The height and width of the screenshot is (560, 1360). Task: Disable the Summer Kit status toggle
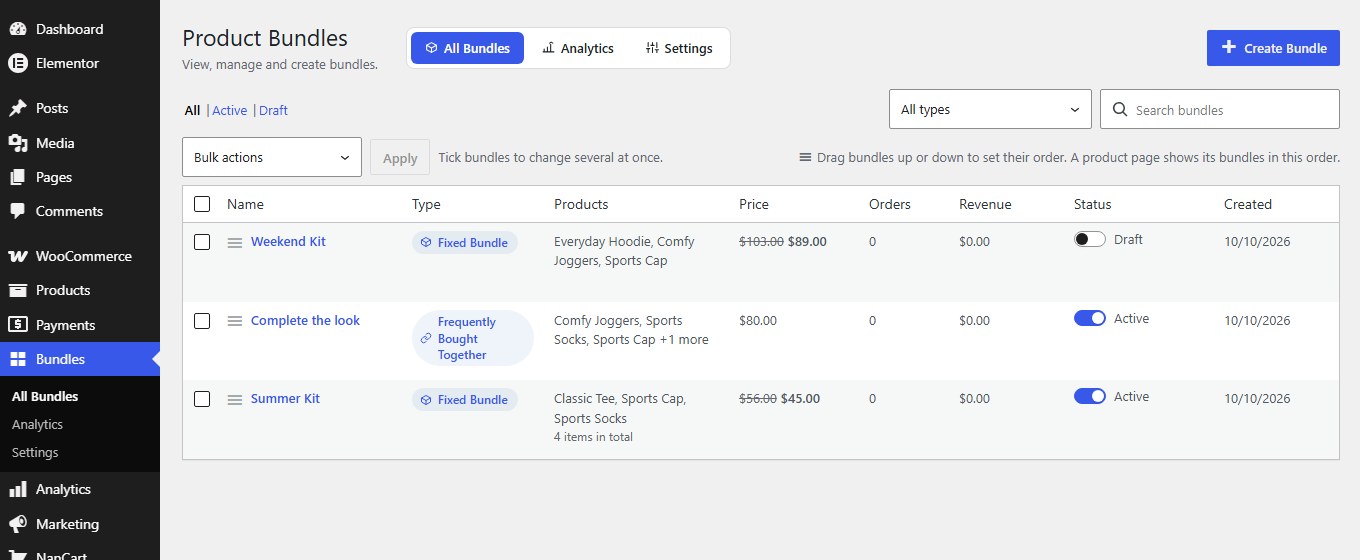1090,396
